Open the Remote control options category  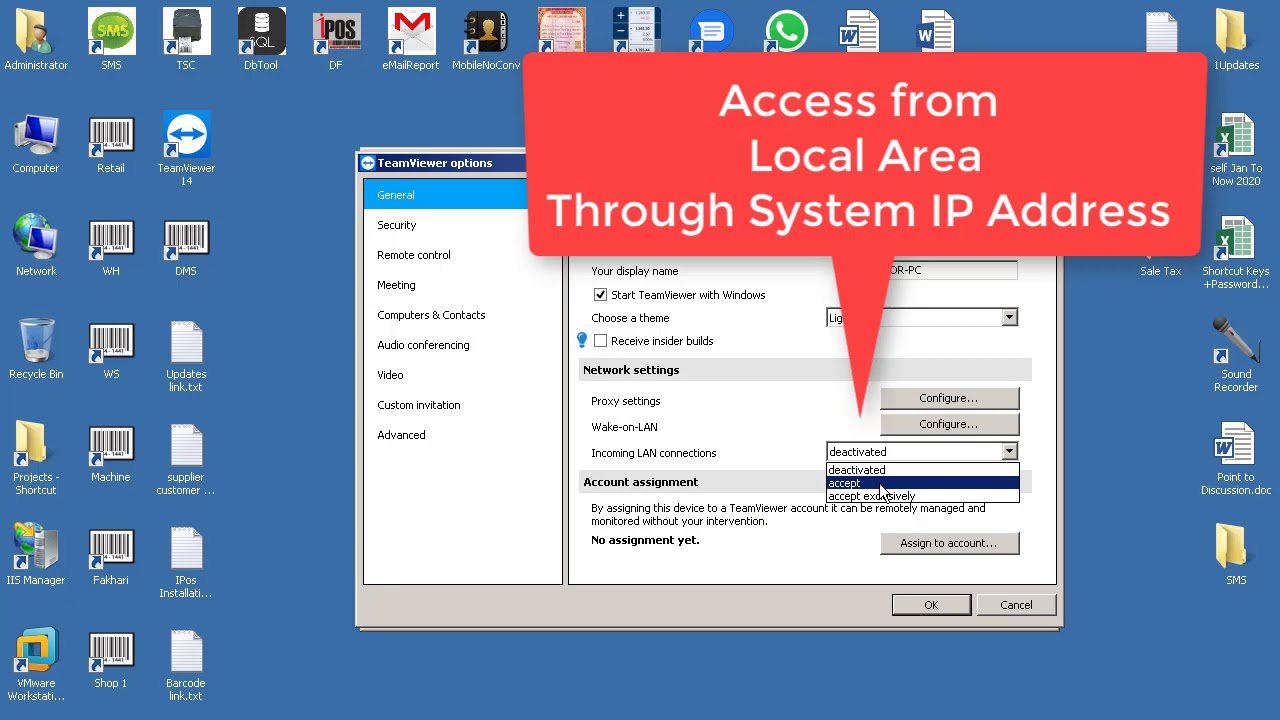point(463,255)
